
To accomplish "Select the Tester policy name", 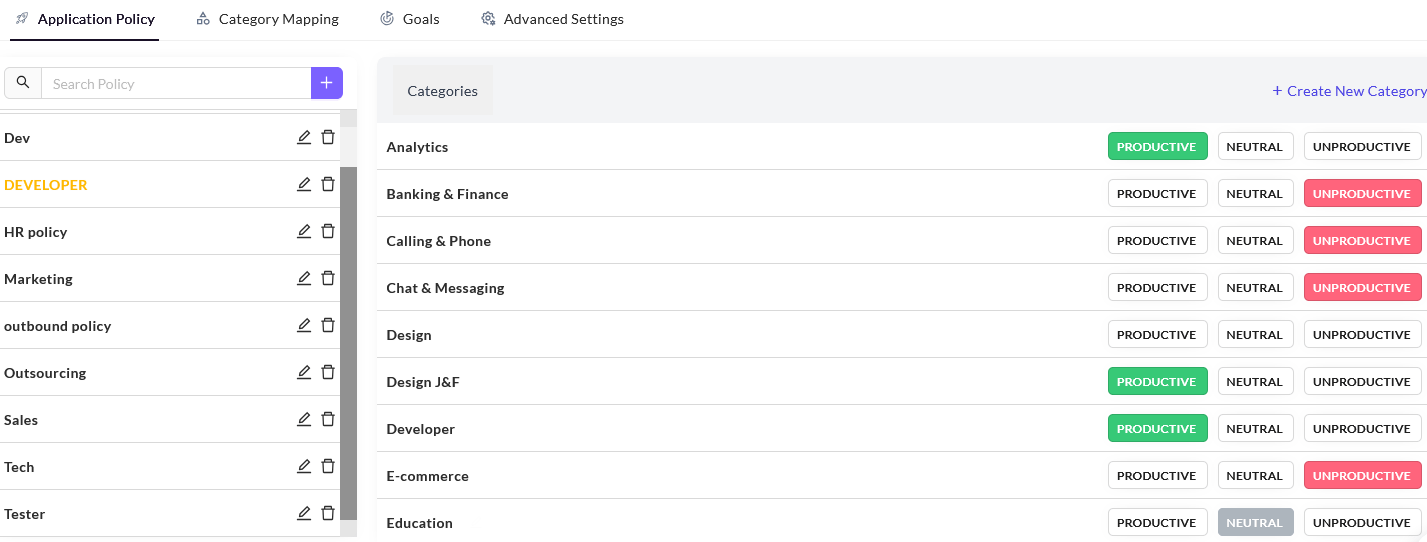I will (25, 514).
